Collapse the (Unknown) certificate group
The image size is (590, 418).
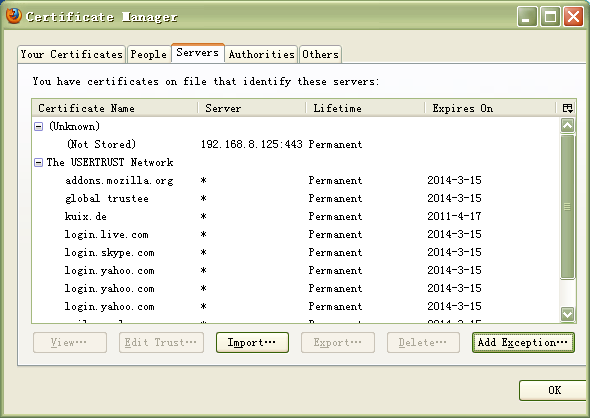point(38,126)
